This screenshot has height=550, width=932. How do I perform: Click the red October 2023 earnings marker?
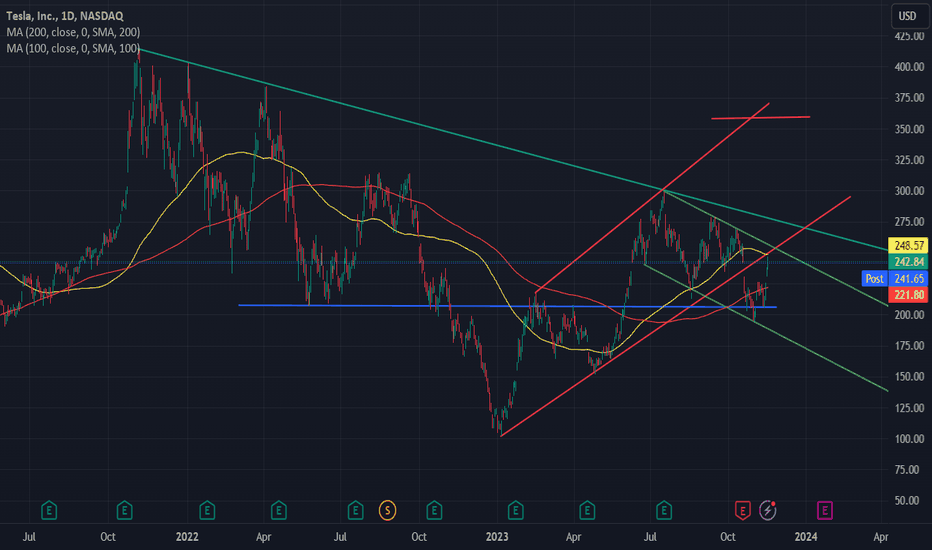click(742, 510)
